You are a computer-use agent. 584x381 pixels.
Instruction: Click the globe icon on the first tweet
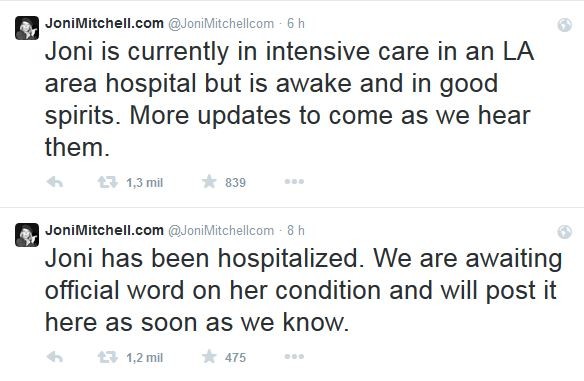pyautogui.click(x=565, y=25)
